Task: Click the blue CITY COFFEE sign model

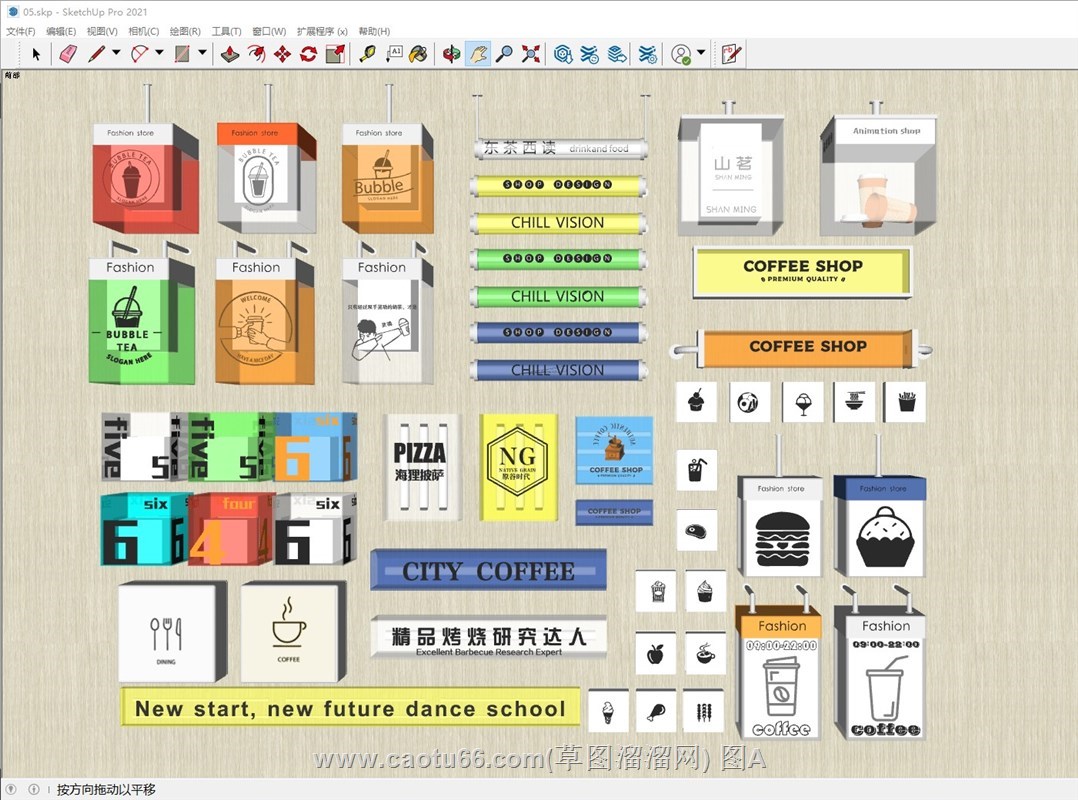Action: 488,571
